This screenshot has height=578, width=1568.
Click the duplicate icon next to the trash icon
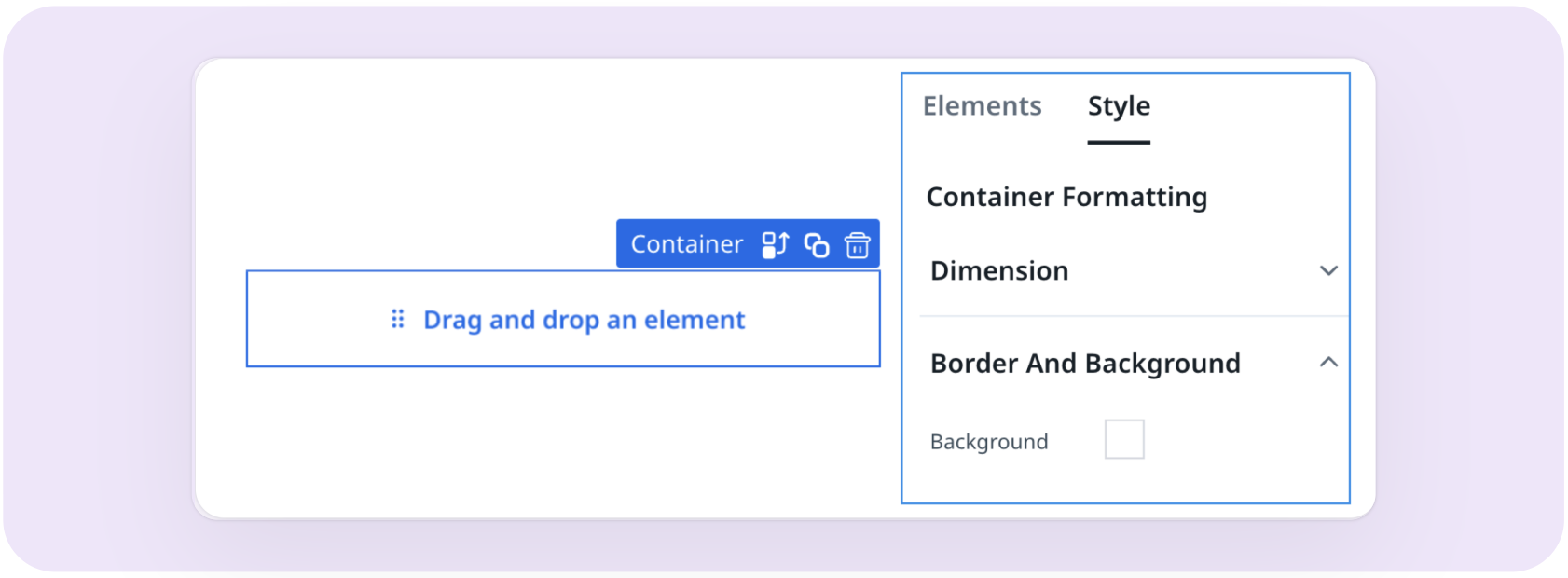click(x=816, y=244)
